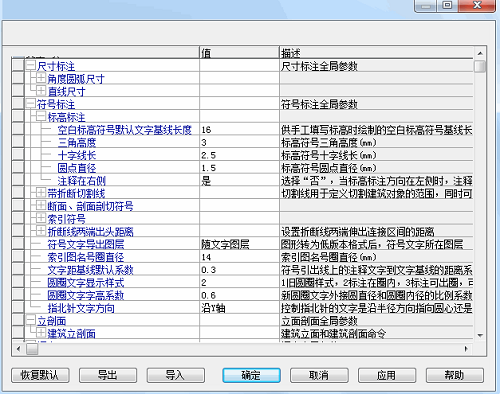Screen dimensions: 500x394
Task: Expand the 带折断切割线 node
Action: point(41,193)
